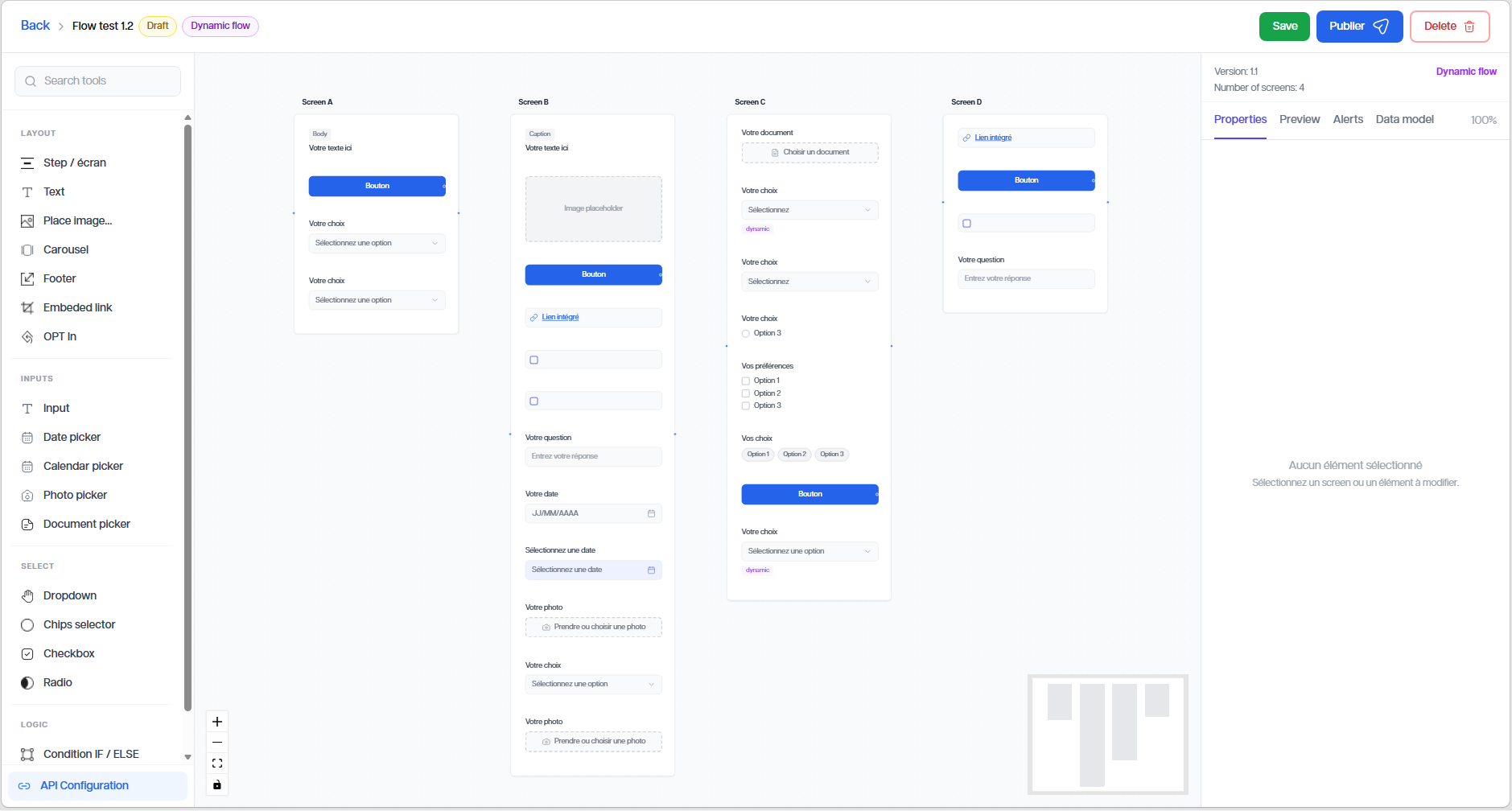Open the Votre choix dropdown in Screen B

pyautogui.click(x=593, y=684)
